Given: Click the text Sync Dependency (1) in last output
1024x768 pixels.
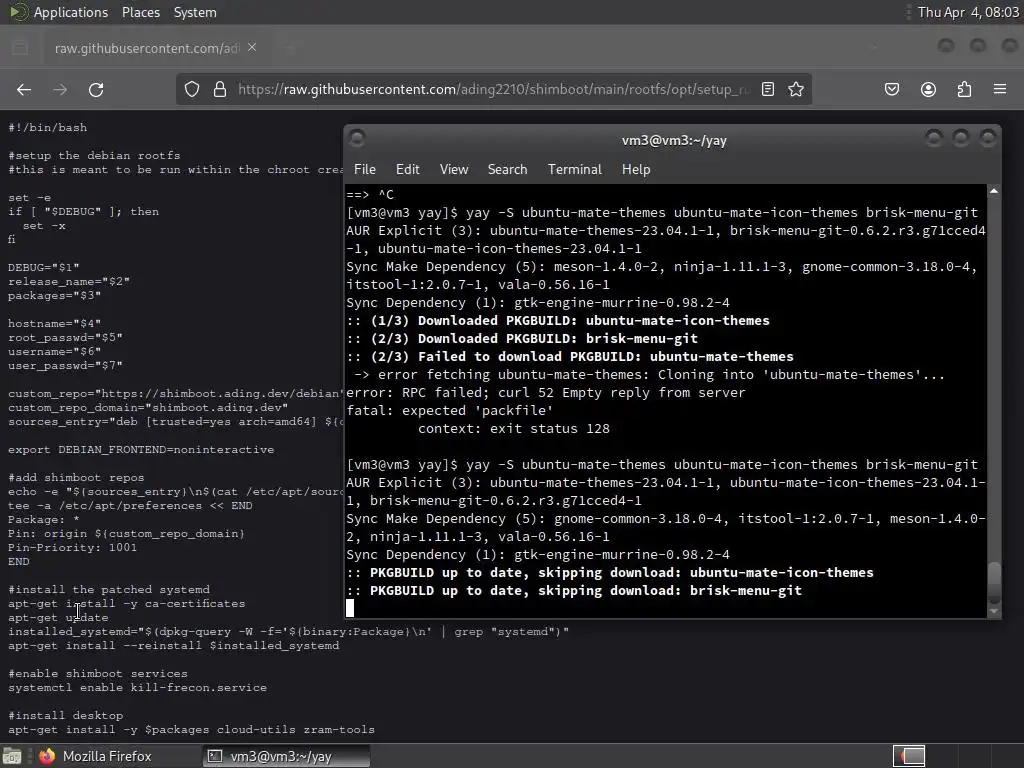Looking at the screenshot, I should click(x=426, y=554).
